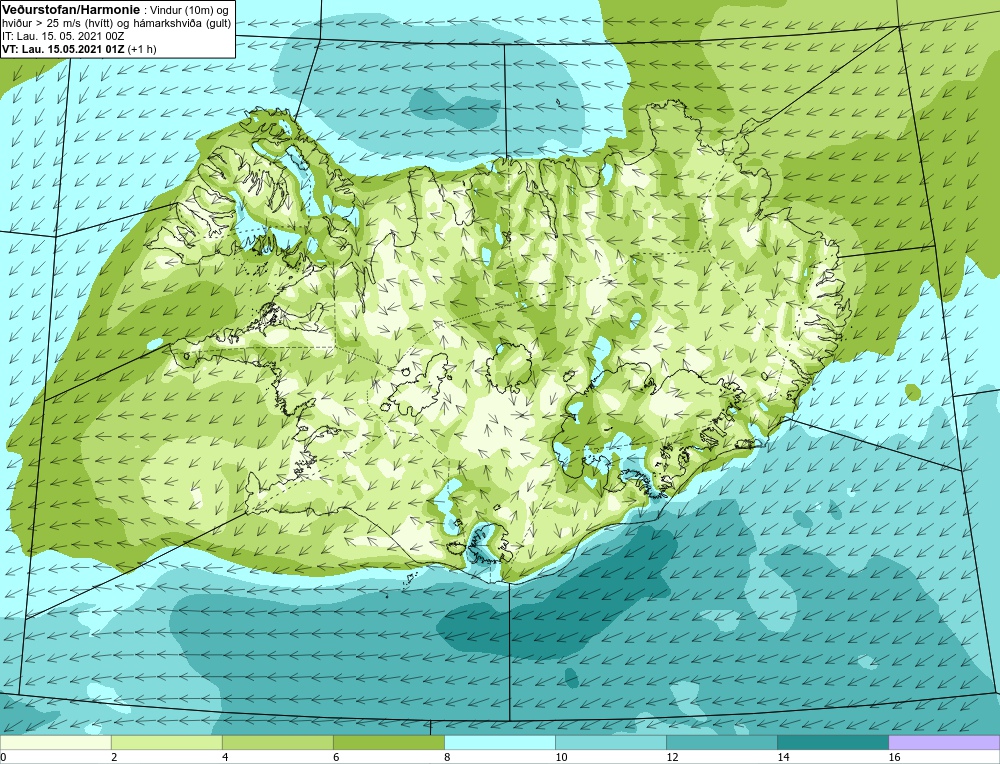Click the 'IT: Lau. 15. 05. 2021 00Z' line
The height and width of the screenshot is (764, 1000).
(63, 36)
